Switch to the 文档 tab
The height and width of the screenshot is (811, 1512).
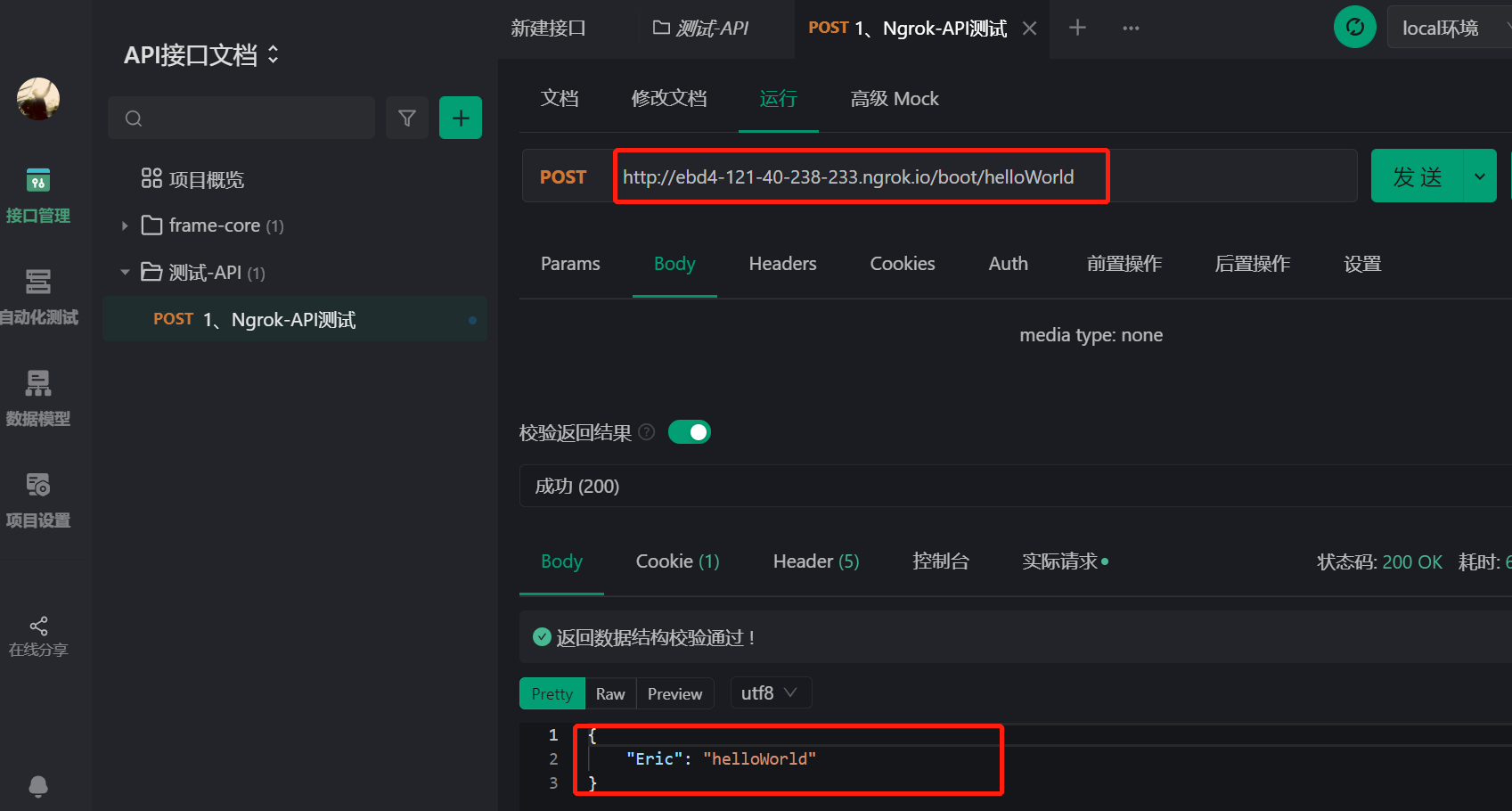(x=560, y=99)
